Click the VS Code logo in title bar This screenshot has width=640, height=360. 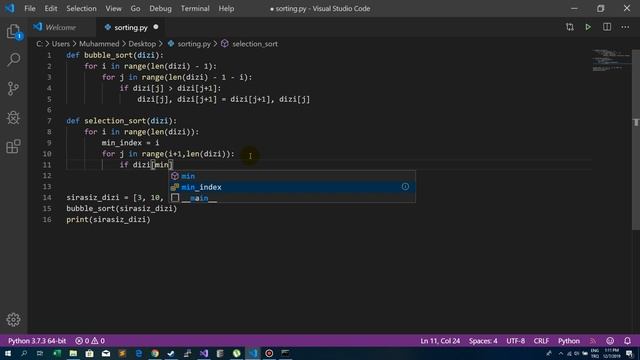[10, 8]
